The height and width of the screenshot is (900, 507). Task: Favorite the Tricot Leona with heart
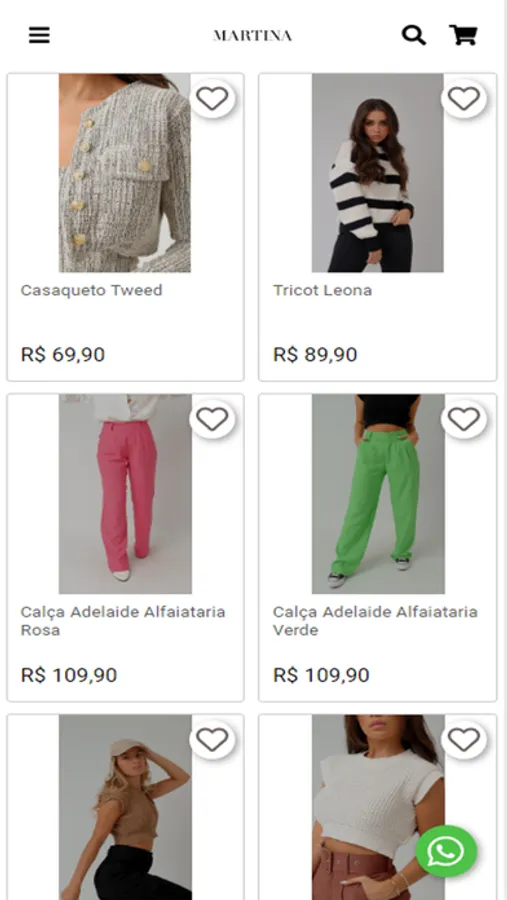tap(464, 98)
